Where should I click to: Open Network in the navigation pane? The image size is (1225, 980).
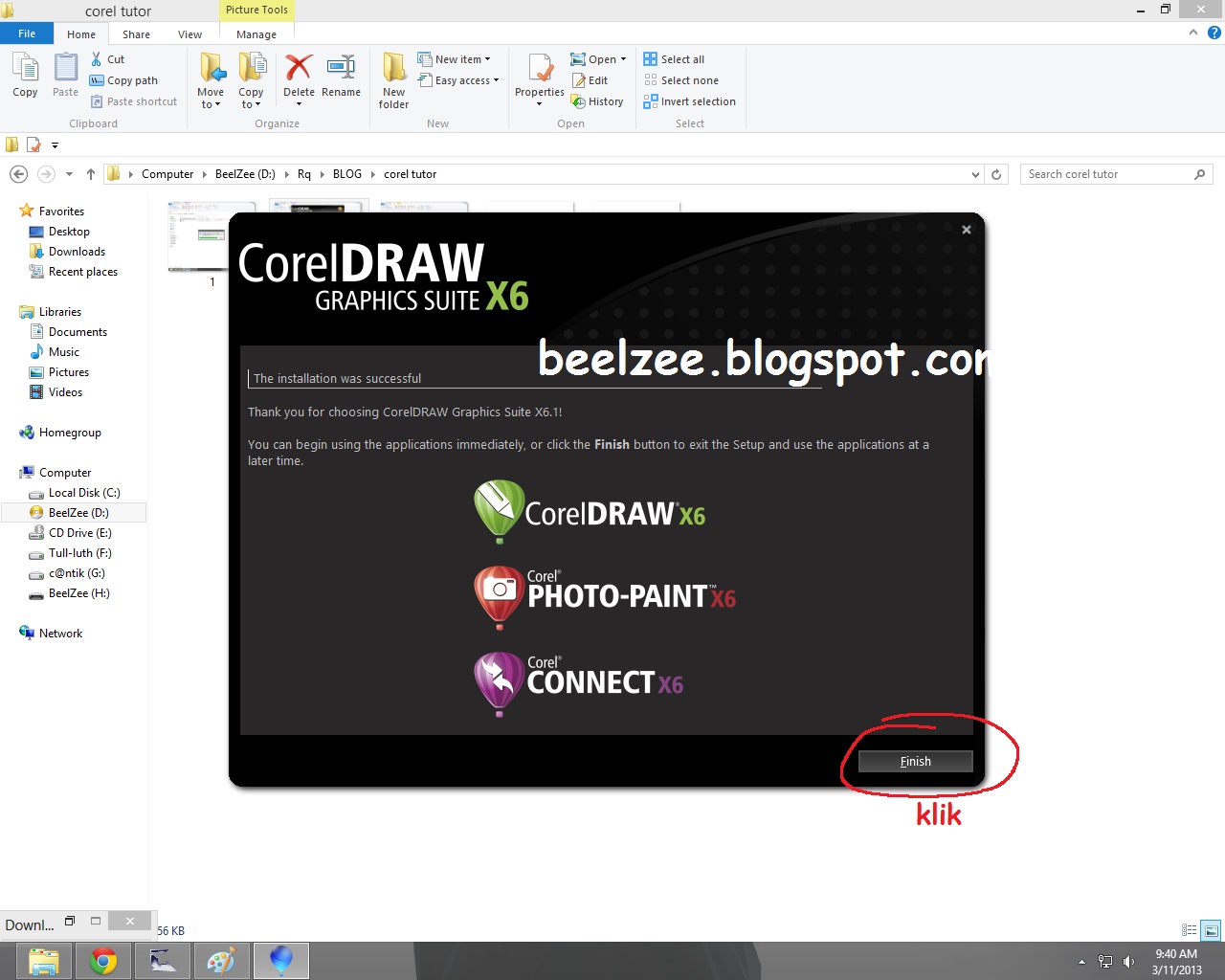tap(60, 634)
